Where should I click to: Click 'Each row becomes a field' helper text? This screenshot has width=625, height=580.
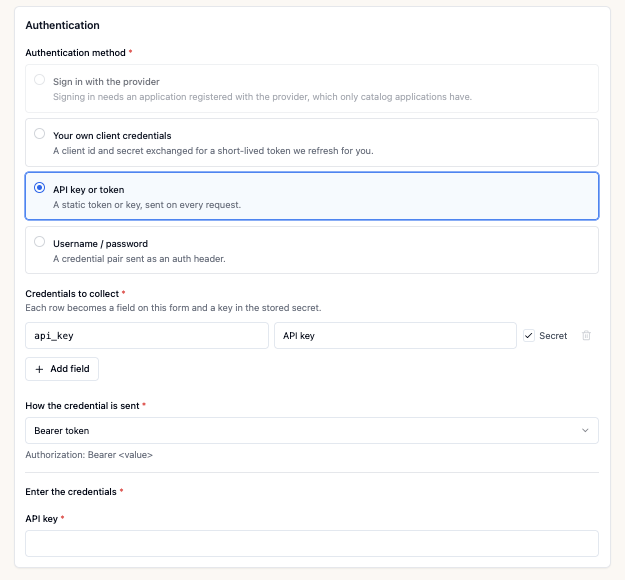[x=173, y=308]
